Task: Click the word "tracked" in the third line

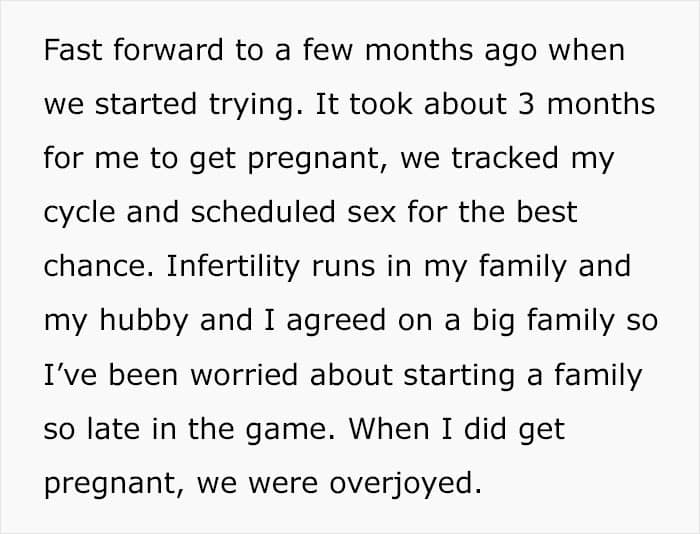Action: [505, 158]
